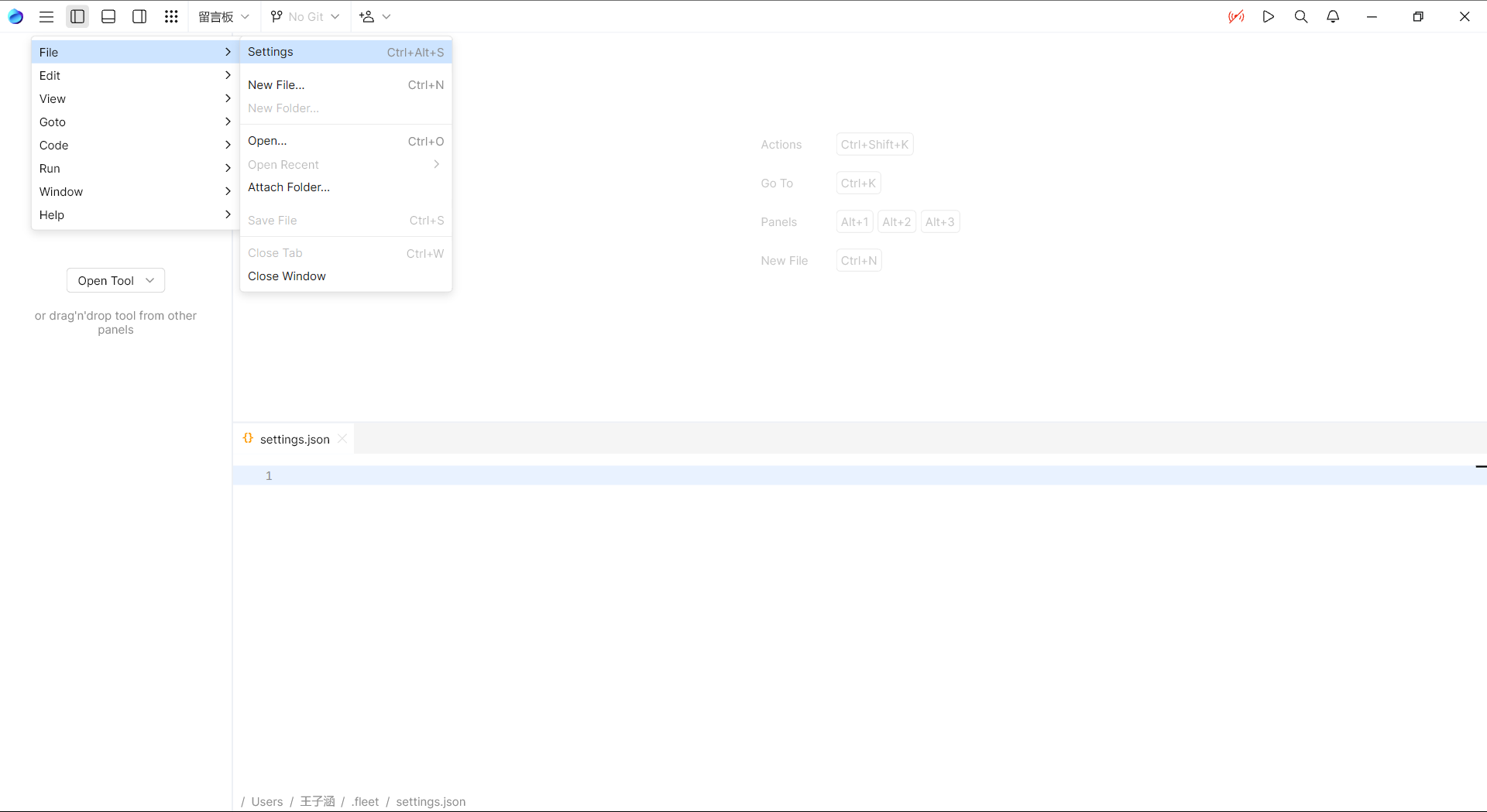This screenshot has width=1487, height=812.
Task: Click the Ctrl+Shift+K Actions shortcut button
Action: (874, 145)
